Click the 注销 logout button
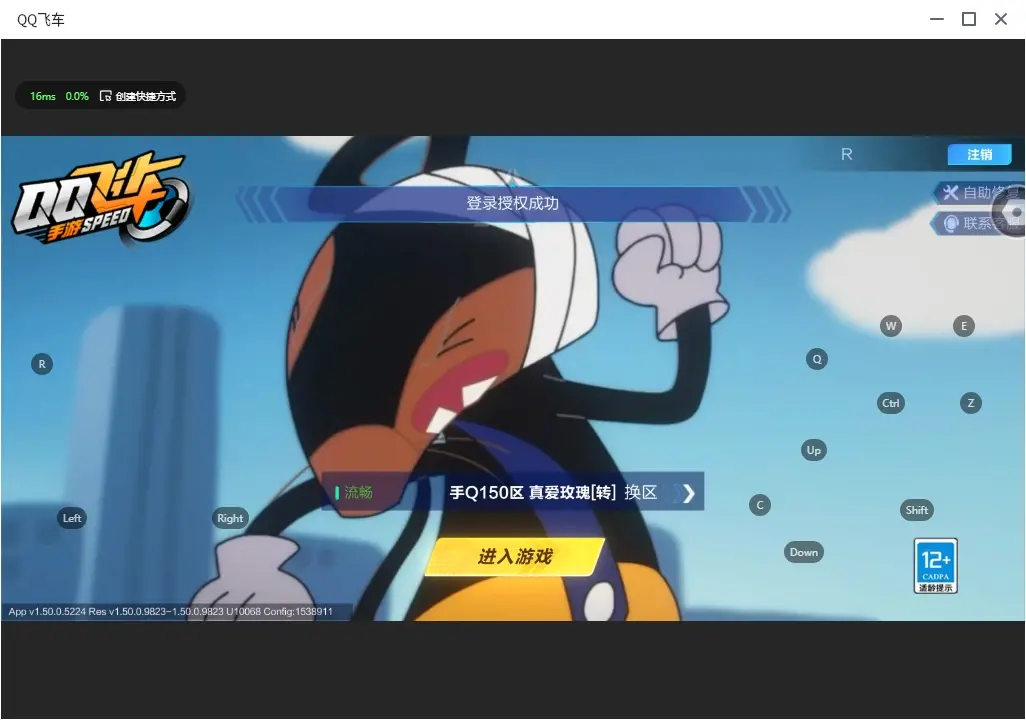The height and width of the screenshot is (720, 1026). [x=980, y=154]
